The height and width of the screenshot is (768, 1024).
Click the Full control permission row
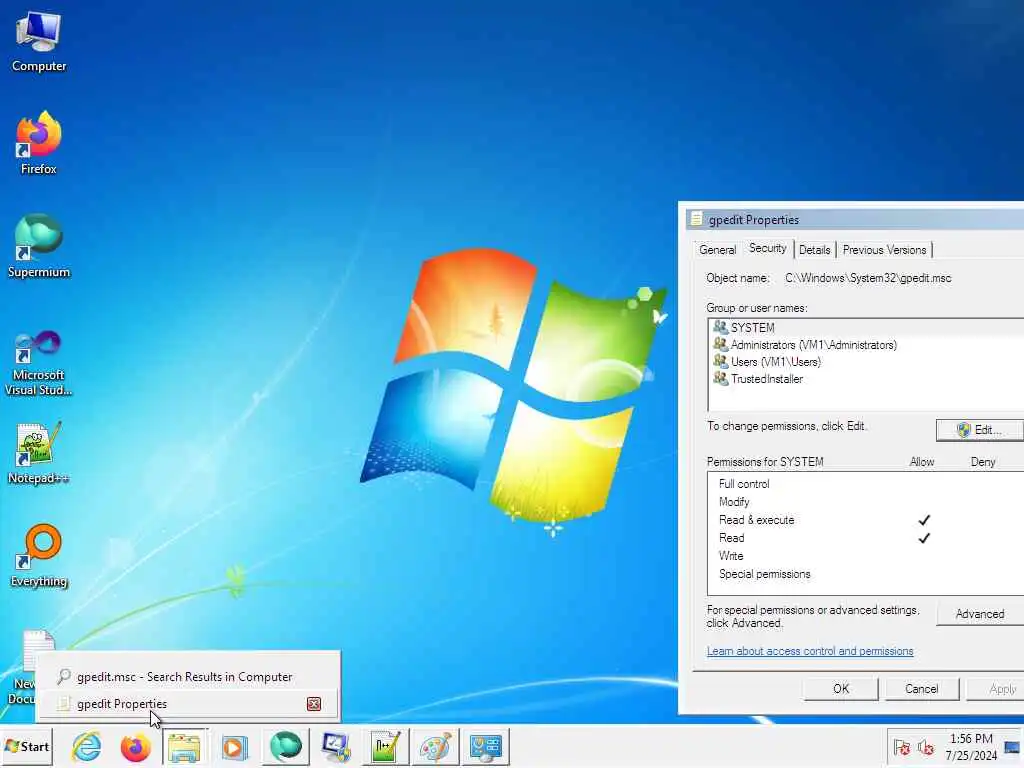(x=867, y=484)
